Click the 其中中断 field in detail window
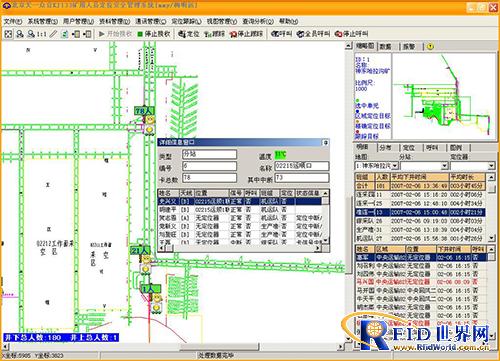 pos(302,177)
